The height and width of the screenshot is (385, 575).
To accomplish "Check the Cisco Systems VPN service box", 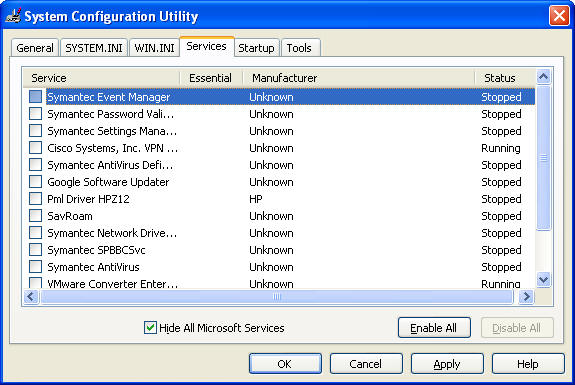I will pos(36,148).
